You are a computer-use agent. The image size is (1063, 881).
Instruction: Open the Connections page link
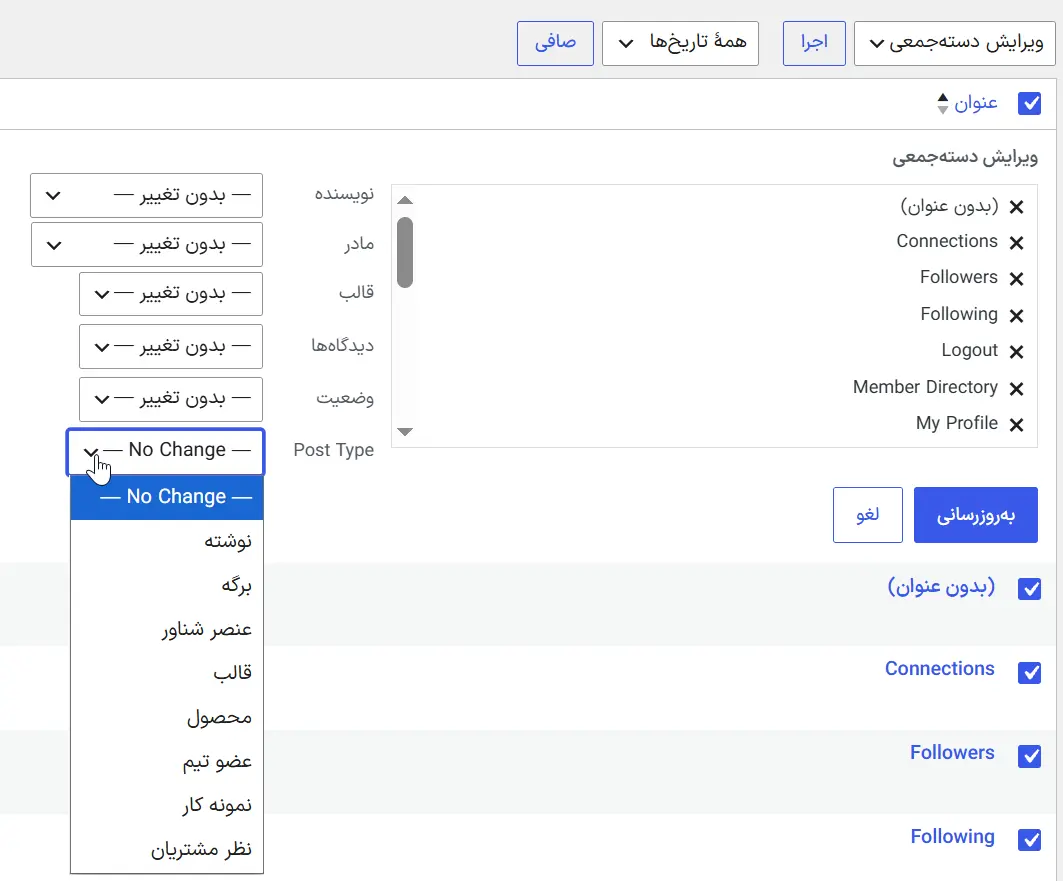(940, 669)
